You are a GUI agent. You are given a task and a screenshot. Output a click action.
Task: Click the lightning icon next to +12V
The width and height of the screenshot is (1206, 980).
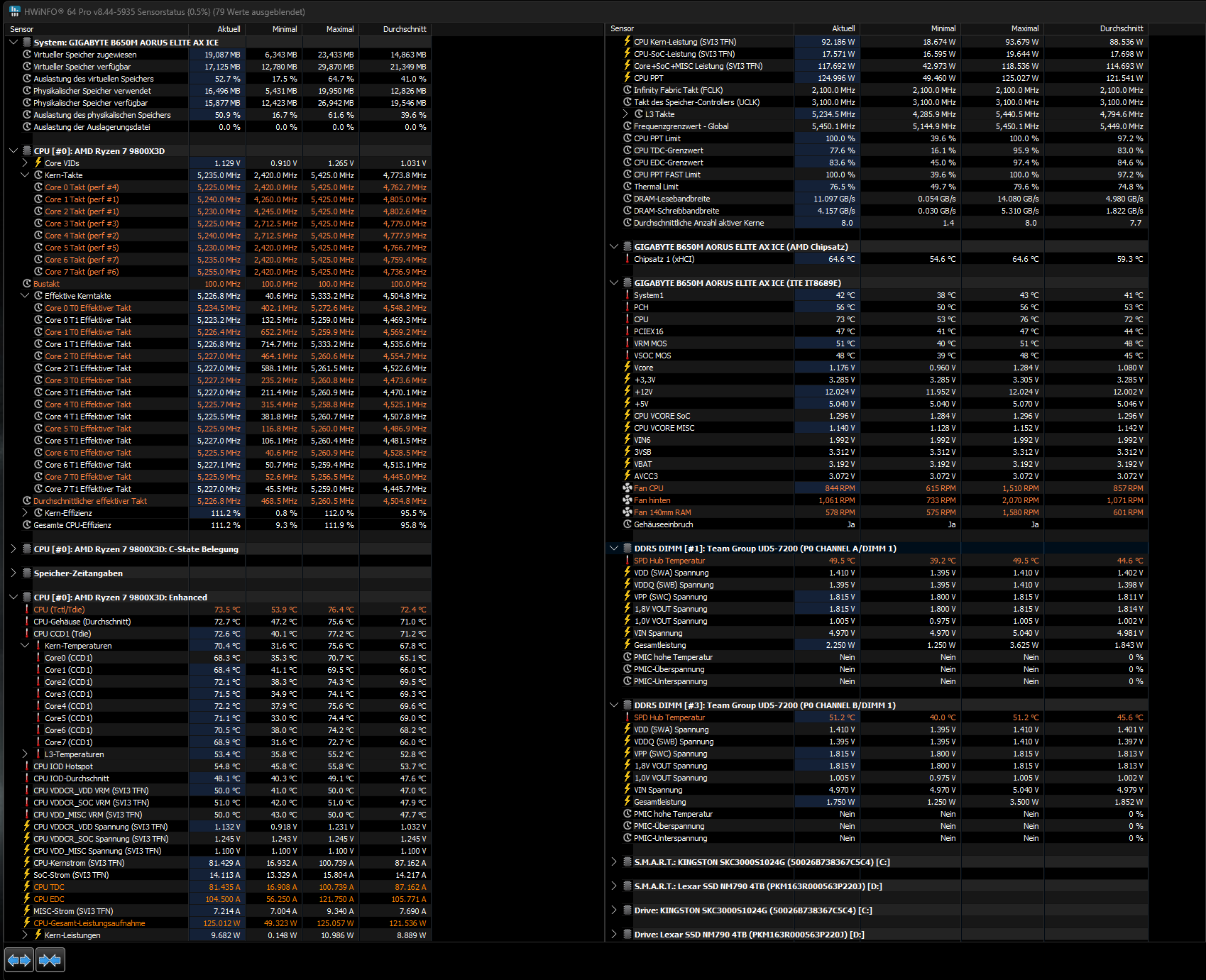(627, 392)
